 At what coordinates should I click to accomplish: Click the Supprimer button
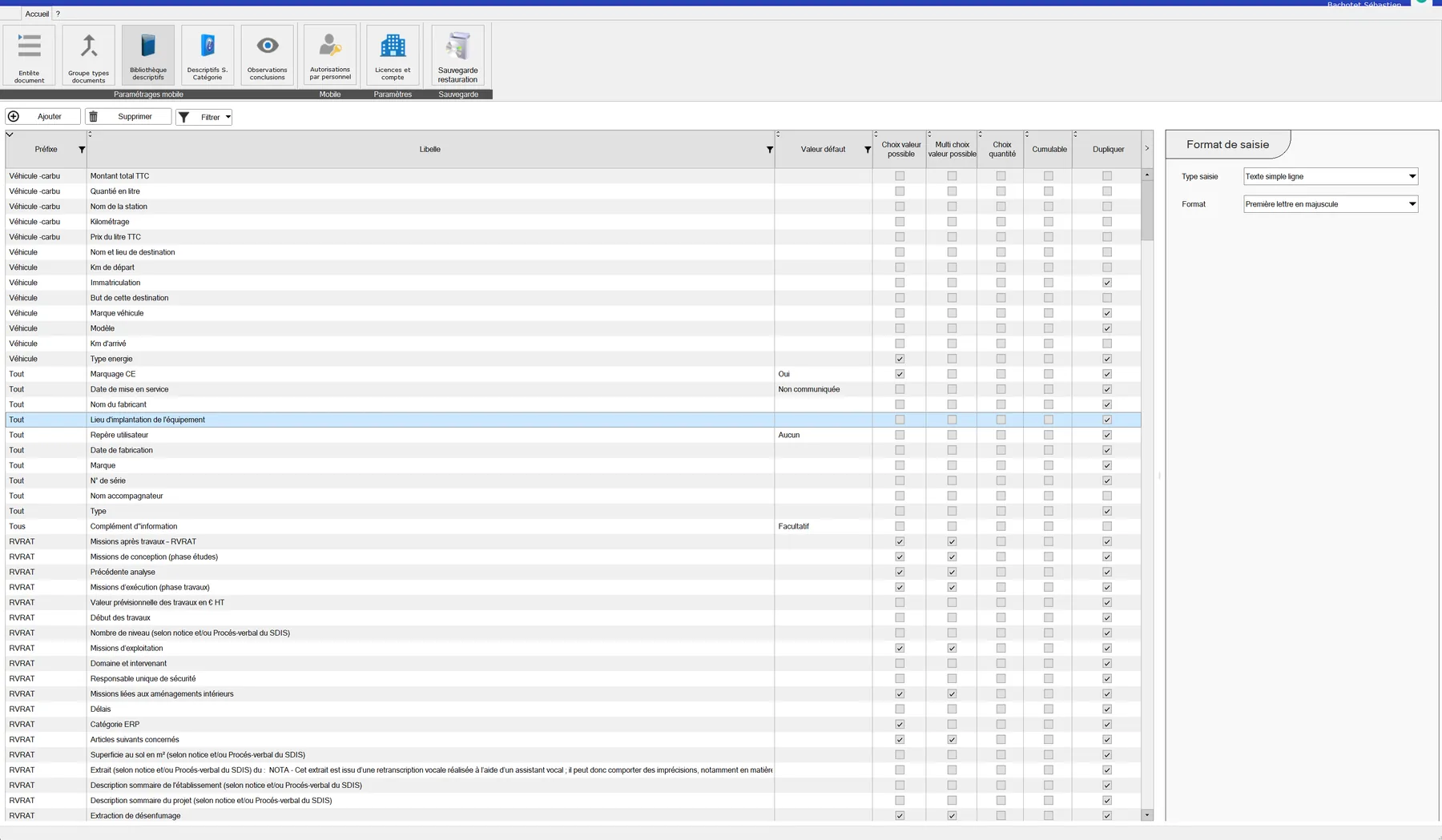[128, 117]
